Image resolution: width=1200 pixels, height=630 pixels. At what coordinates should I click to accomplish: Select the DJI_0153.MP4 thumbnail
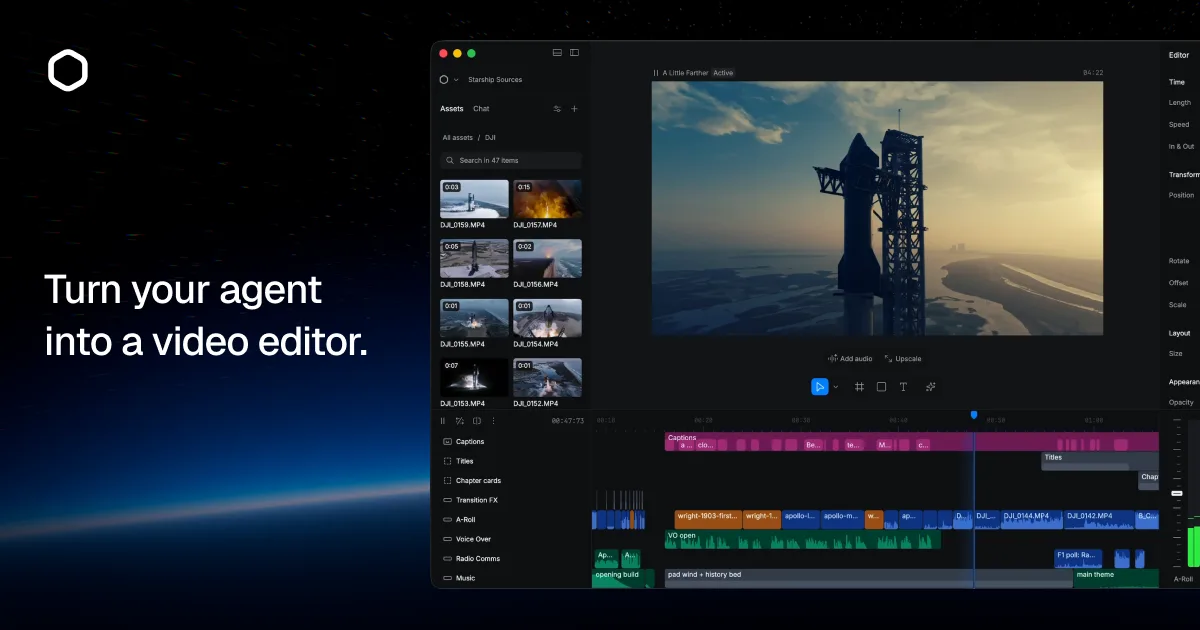click(x=474, y=378)
